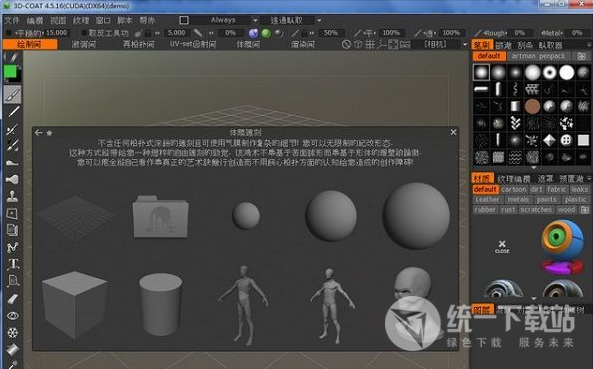Select the eraser tool in left toolbar
593x369 pixels.
pyautogui.click(x=12, y=299)
